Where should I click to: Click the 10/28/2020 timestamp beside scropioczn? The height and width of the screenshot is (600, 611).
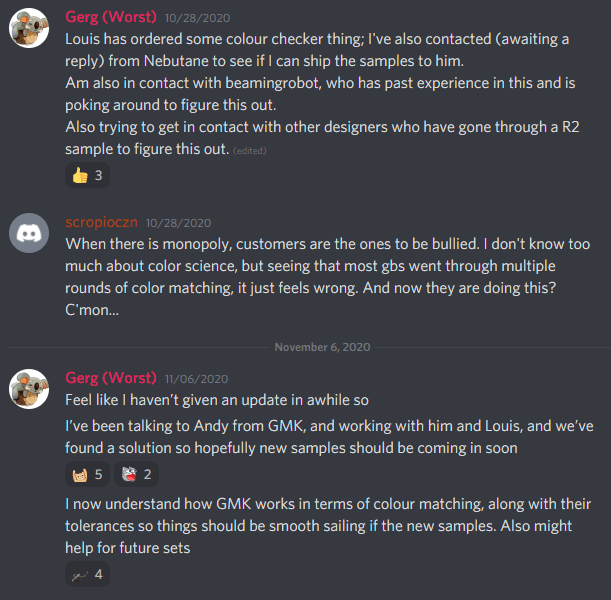[x=176, y=222]
